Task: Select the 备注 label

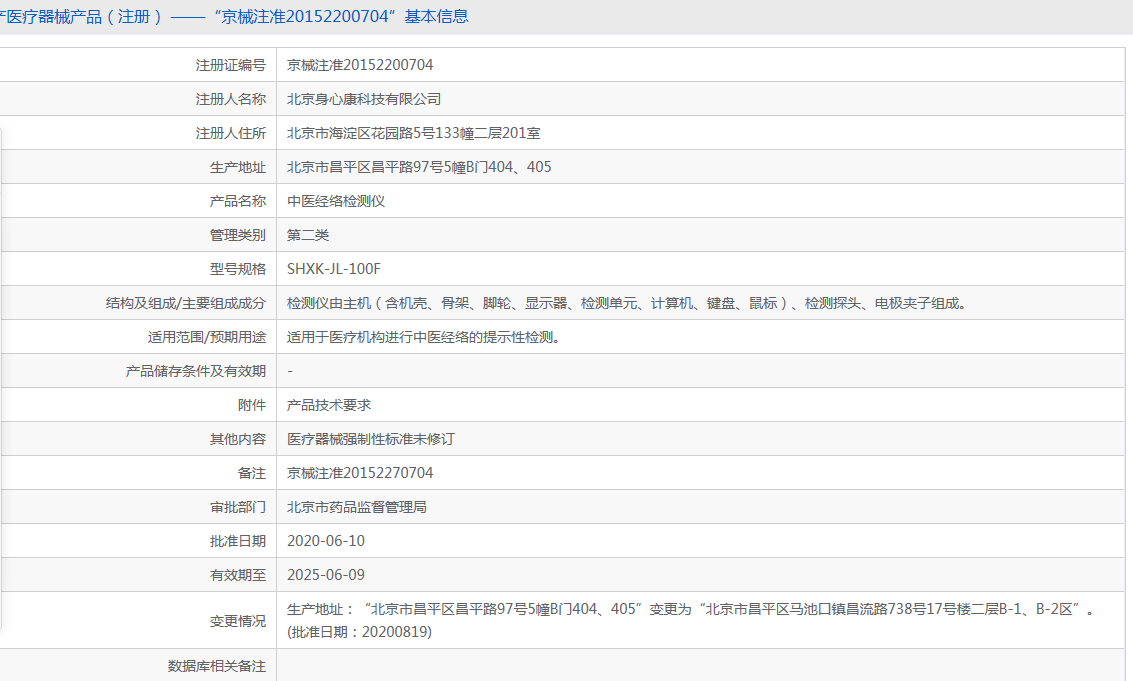Action: [x=251, y=474]
